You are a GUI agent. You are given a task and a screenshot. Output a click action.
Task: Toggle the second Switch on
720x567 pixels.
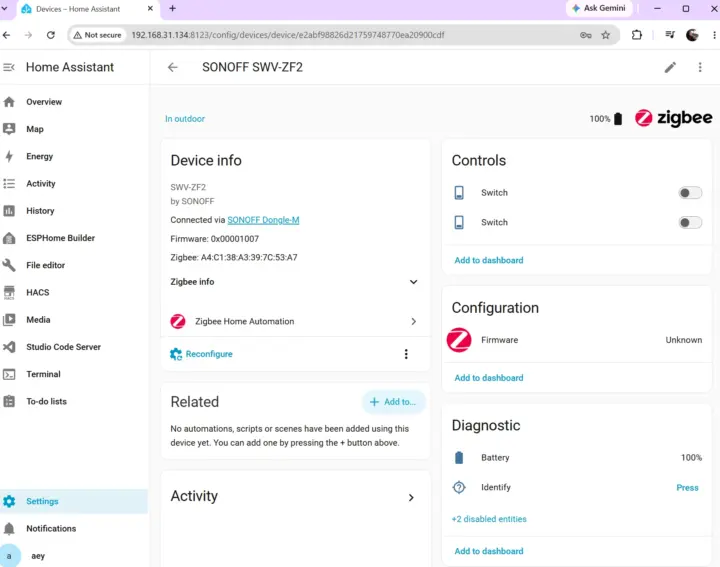coord(690,223)
